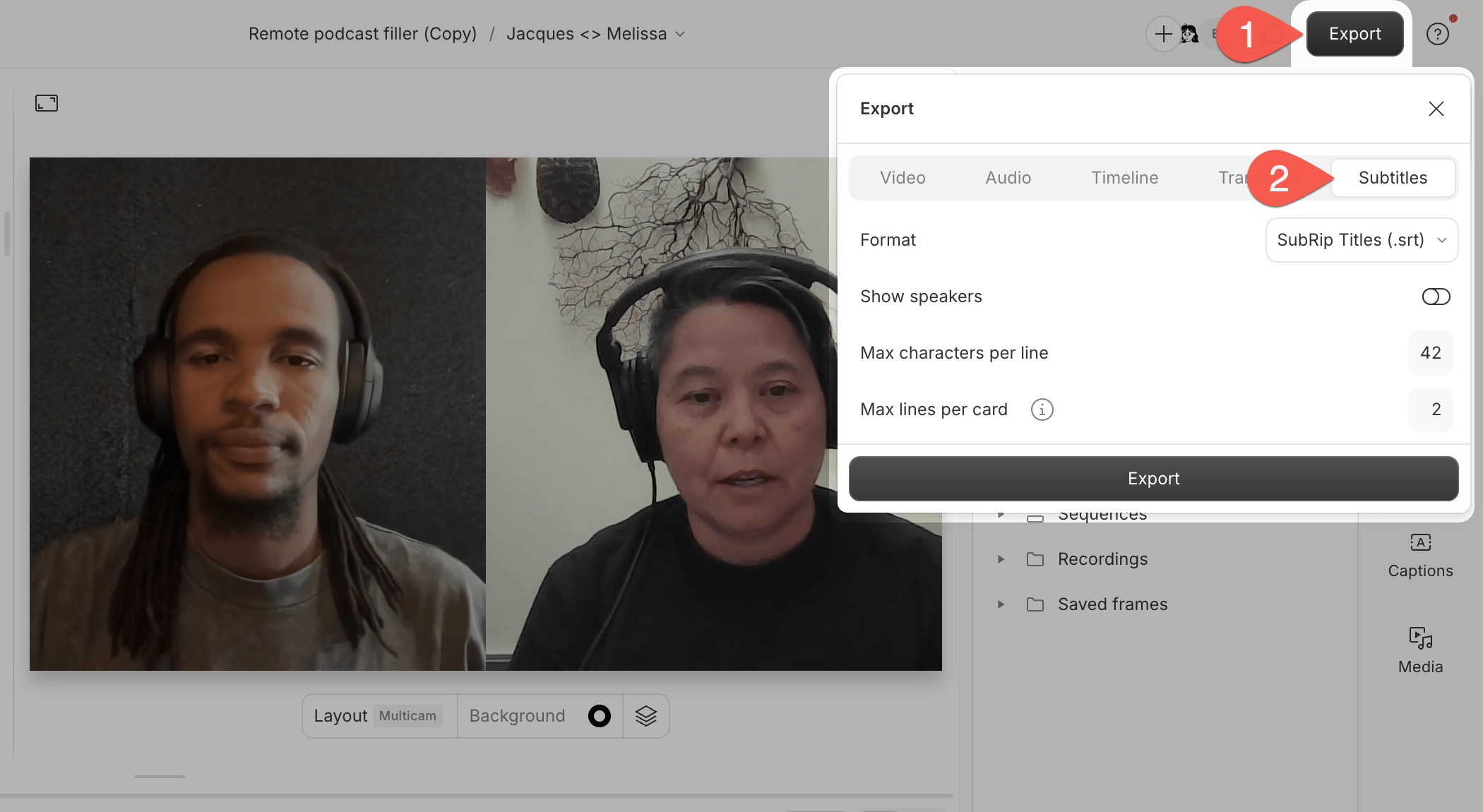Image resolution: width=1483 pixels, height=812 pixels.
Task: Click the Max characters per line field
Action: click(x=1430, y=353)
